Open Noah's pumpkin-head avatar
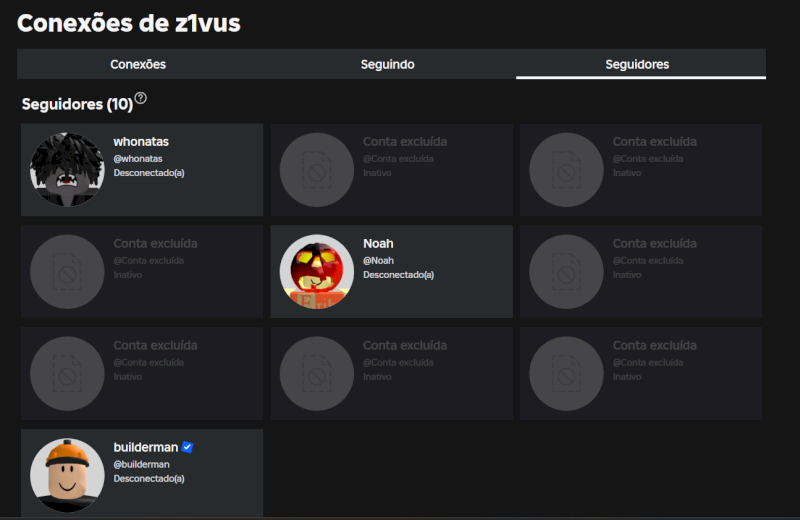Image resolution: width=800 pixels, height=520 pixels. [x=317, y=272]
